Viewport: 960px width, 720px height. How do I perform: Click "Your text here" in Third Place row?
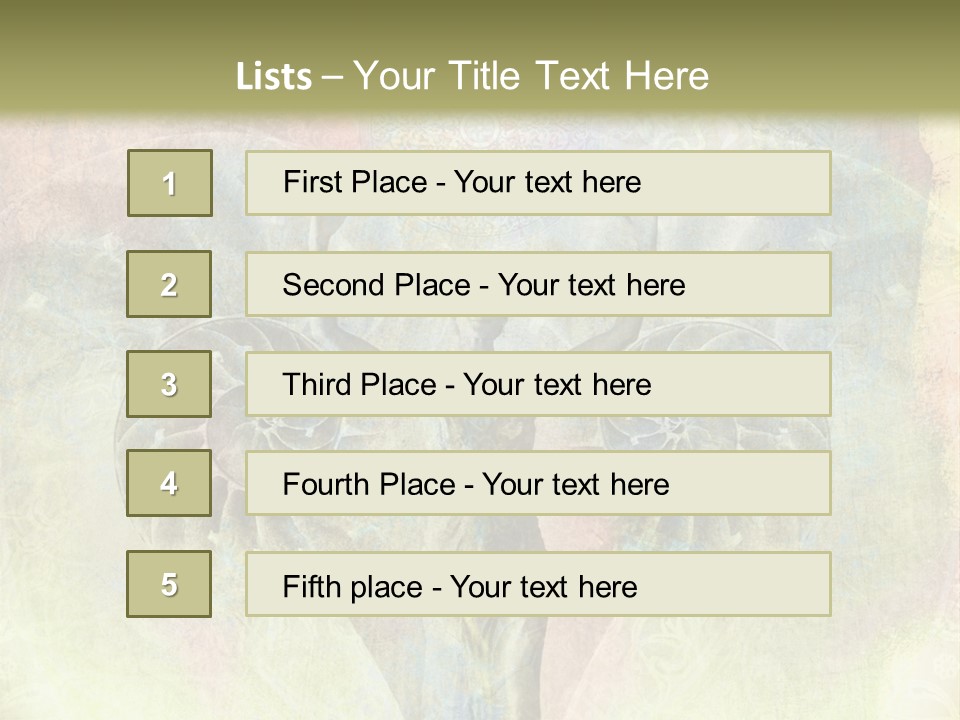557,385
